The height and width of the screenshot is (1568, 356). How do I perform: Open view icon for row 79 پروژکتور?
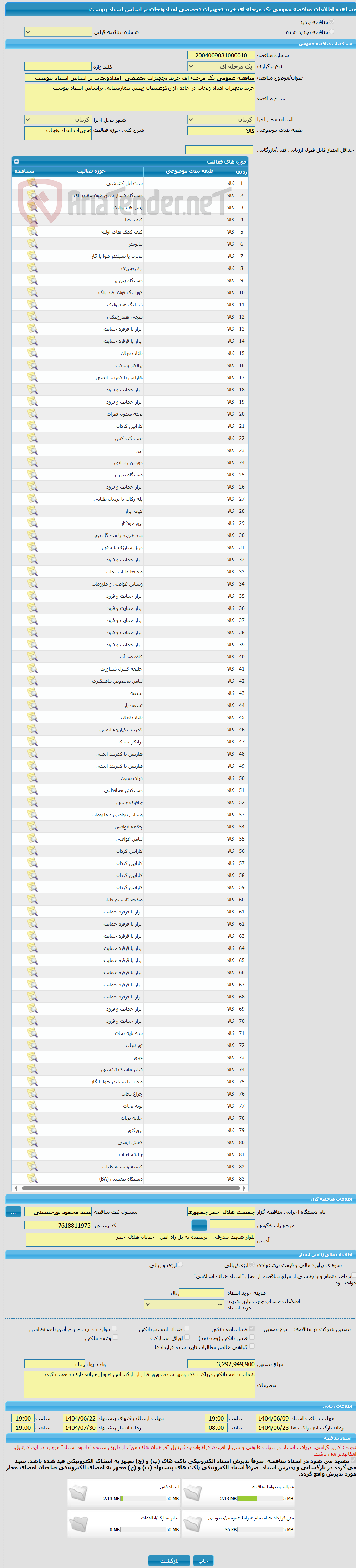tap(32, 1130)
